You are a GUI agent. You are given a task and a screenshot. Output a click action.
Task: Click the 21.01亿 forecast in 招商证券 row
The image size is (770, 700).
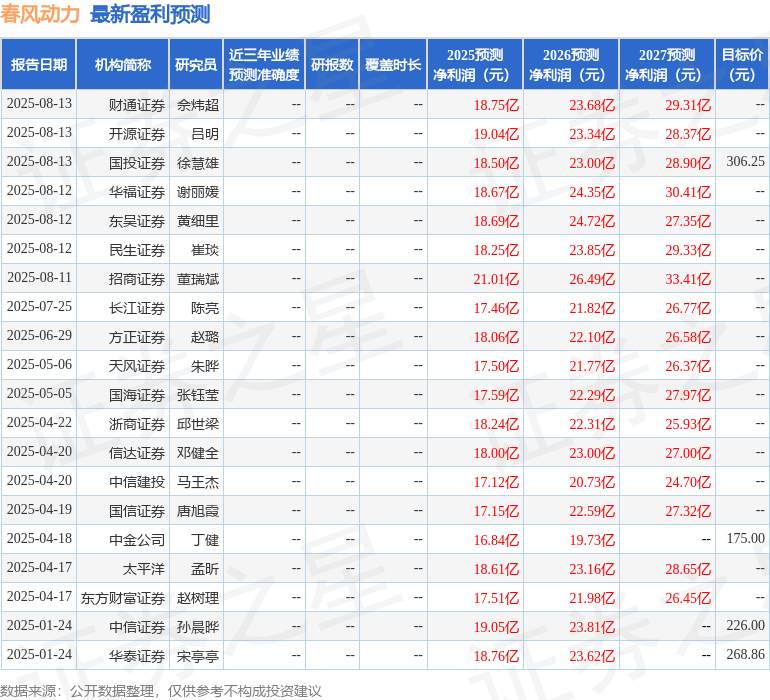[x=496, y=278]
